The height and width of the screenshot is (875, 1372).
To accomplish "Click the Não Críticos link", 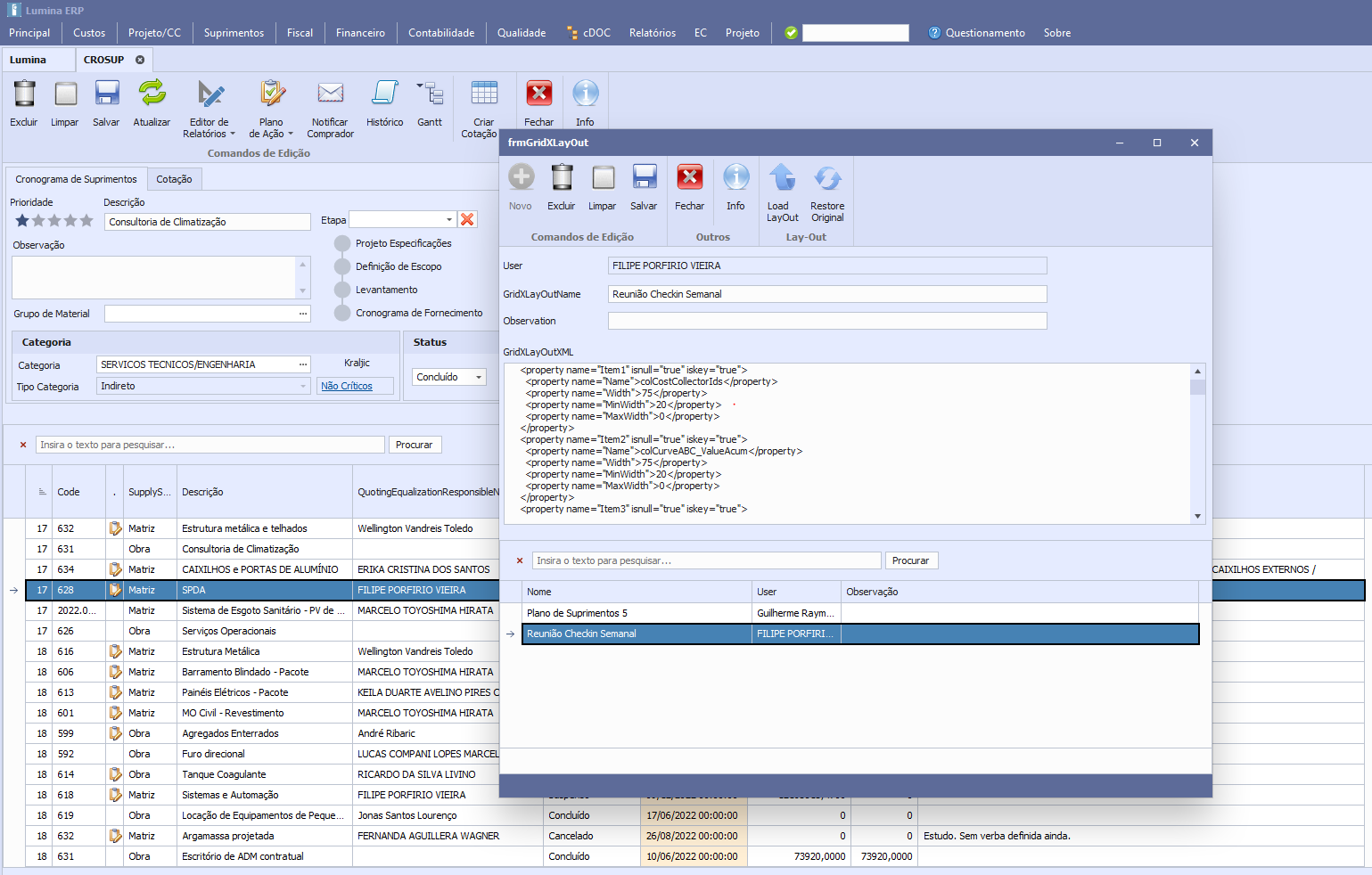I will [x=347, y=386].
